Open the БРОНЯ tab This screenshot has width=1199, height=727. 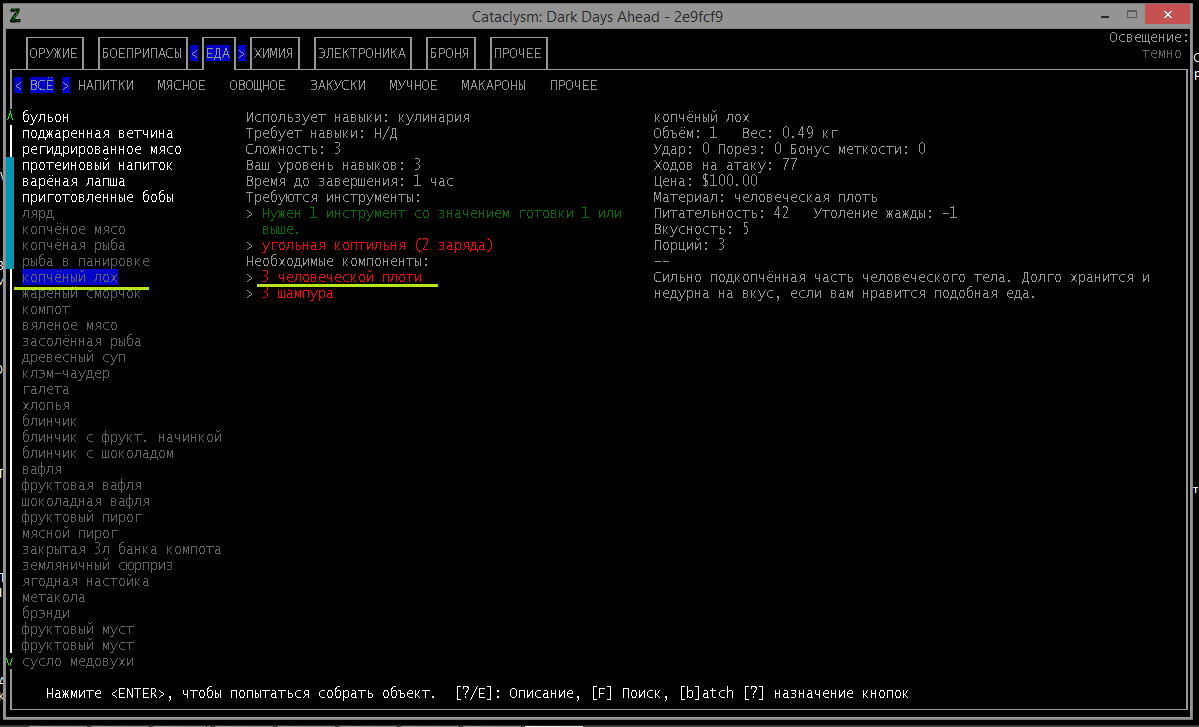450,54
